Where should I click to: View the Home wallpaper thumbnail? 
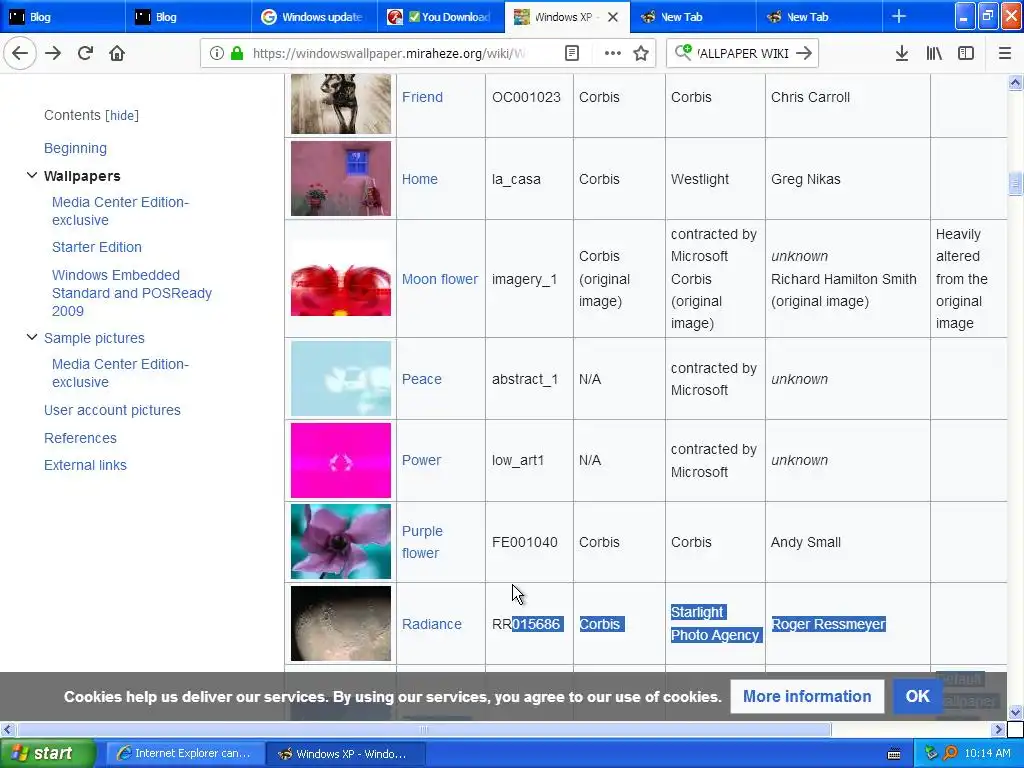341,178
